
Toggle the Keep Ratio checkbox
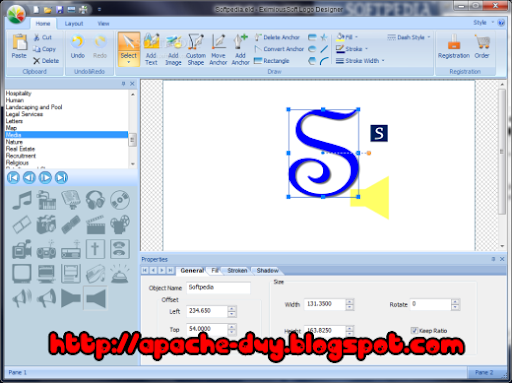click(414, 330)
